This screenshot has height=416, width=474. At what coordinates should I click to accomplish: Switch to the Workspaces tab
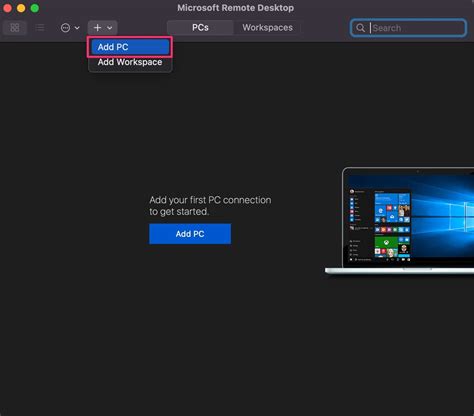click(267, 28)
